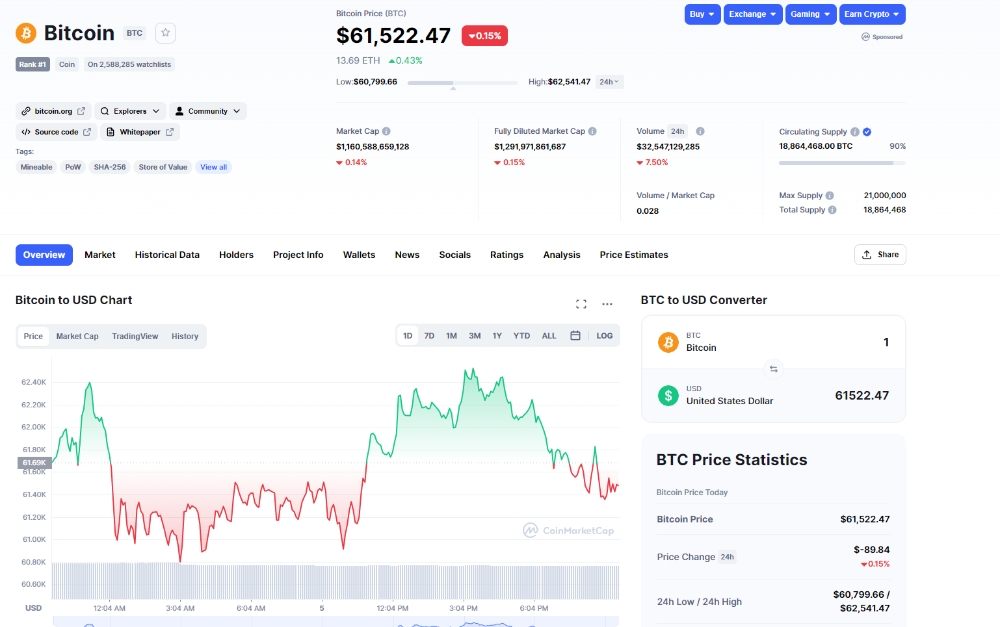
Task: Click the external link icon beside Whitepaper
Action: pyautogui.click(x=170, y=132)
